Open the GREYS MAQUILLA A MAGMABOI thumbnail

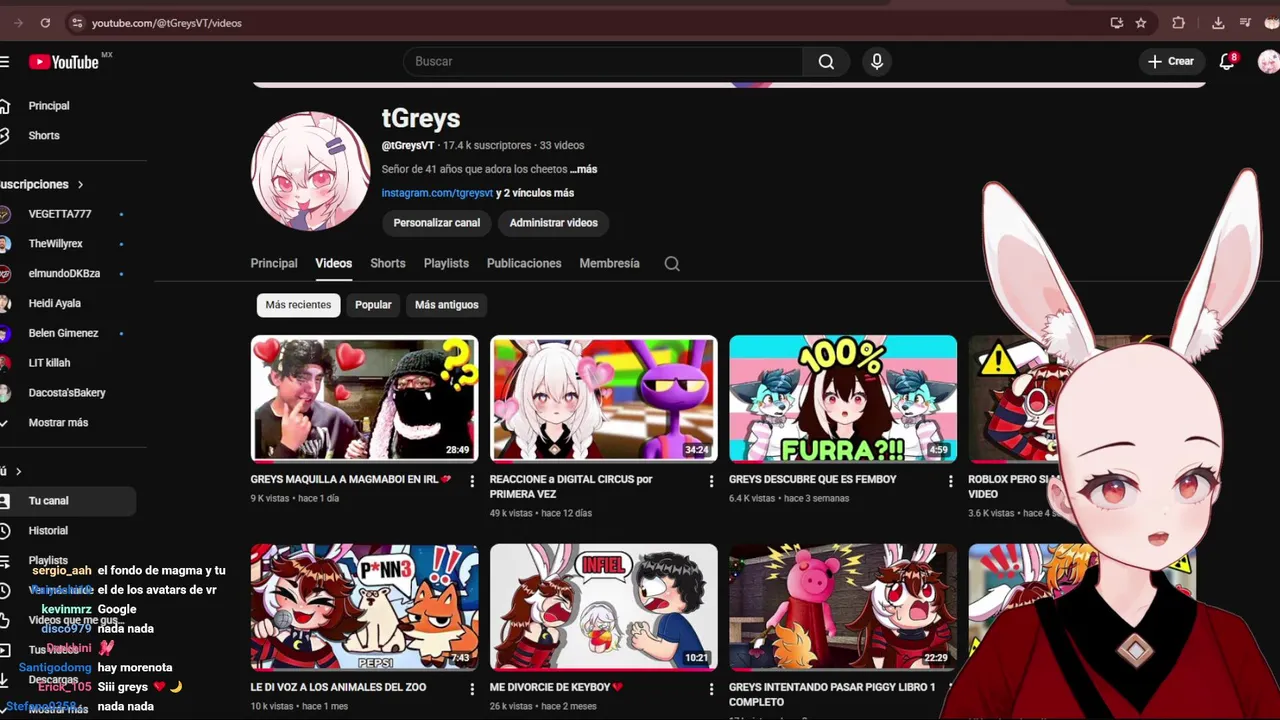pos(364,399)
